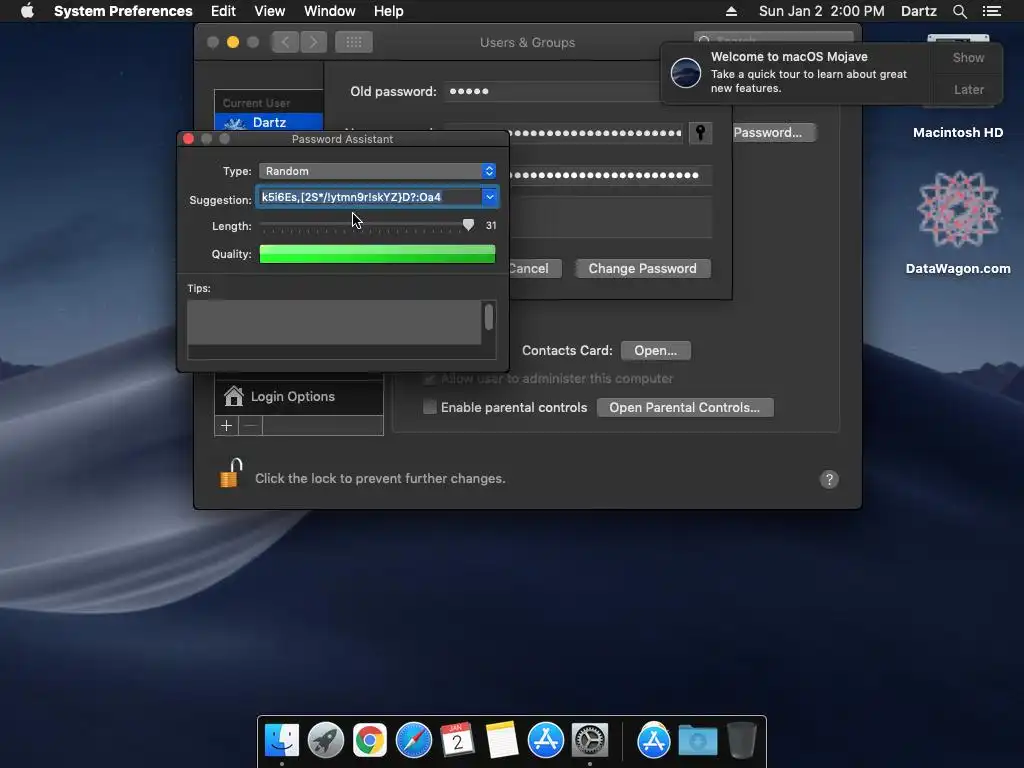
Task: Open the Contacts Card Open button
Action: point(656,351)
